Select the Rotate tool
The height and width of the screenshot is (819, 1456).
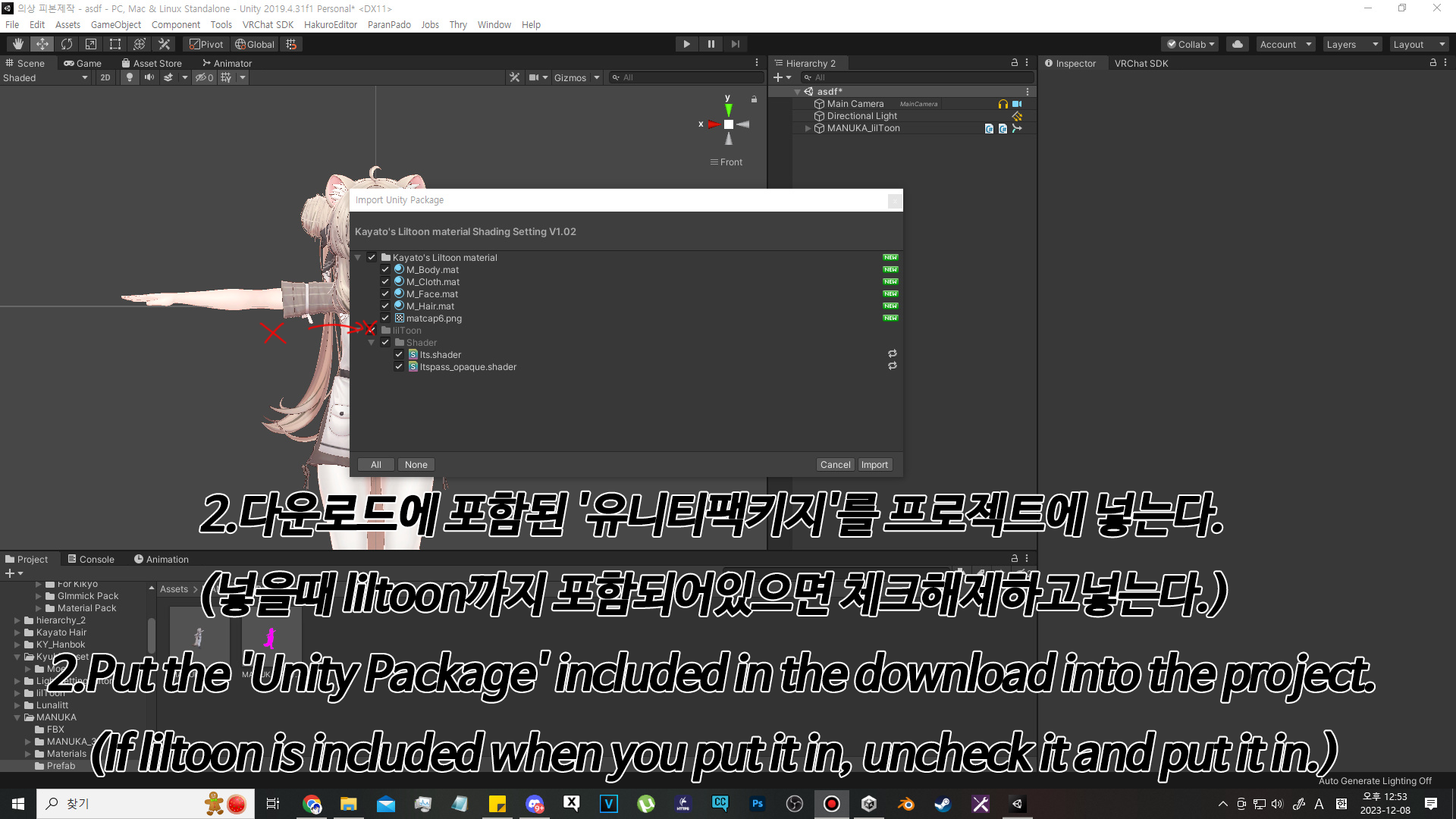click(67, 43)
